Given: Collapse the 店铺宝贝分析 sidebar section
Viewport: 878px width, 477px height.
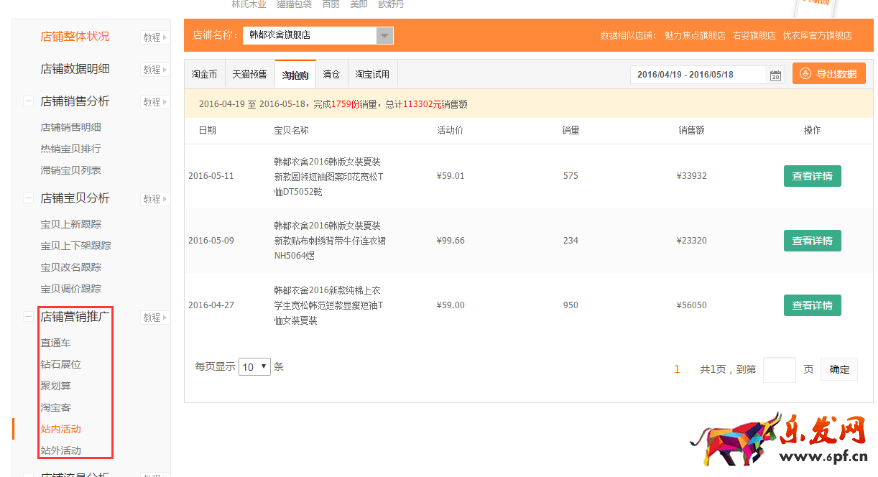Looking at the screenshot, I should (x=29, y=199).
